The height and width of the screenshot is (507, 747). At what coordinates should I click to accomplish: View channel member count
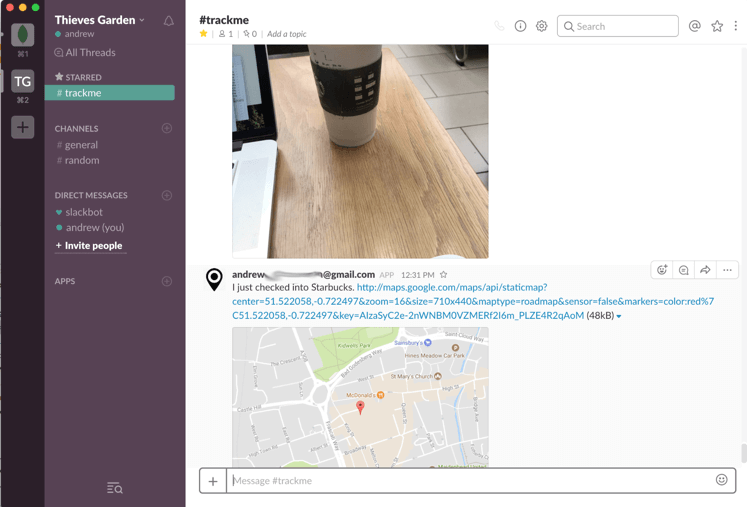pyautogui.click(x=226, y=34)
